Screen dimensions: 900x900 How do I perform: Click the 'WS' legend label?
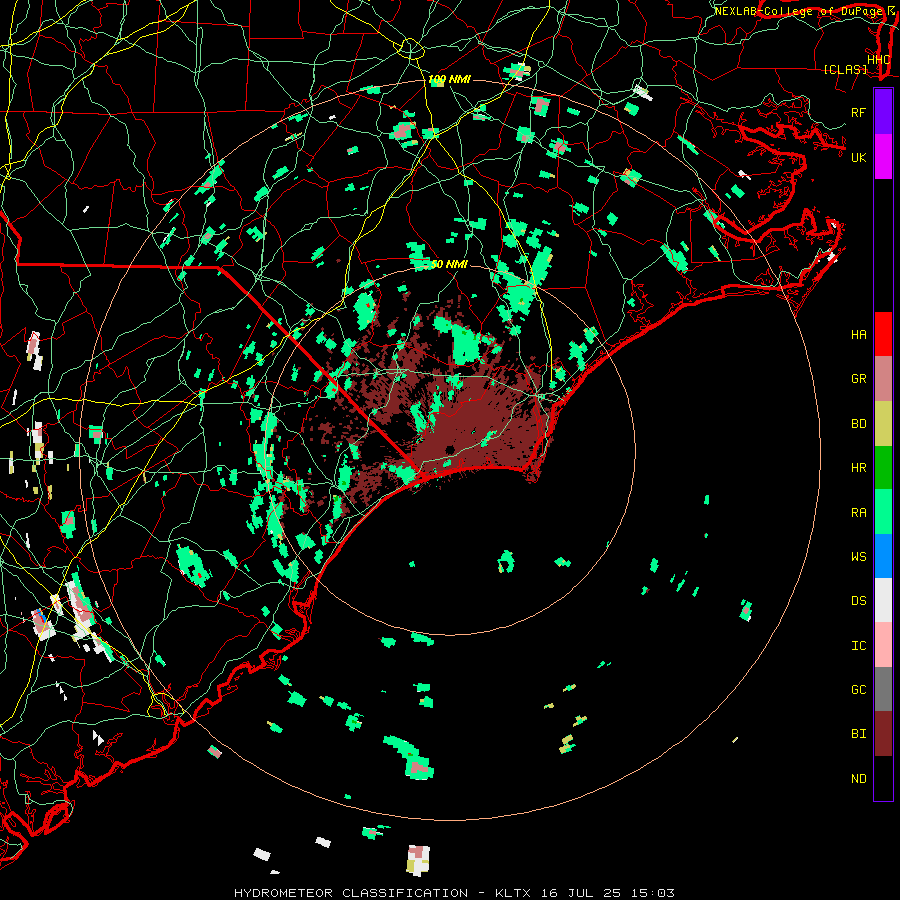858,556
